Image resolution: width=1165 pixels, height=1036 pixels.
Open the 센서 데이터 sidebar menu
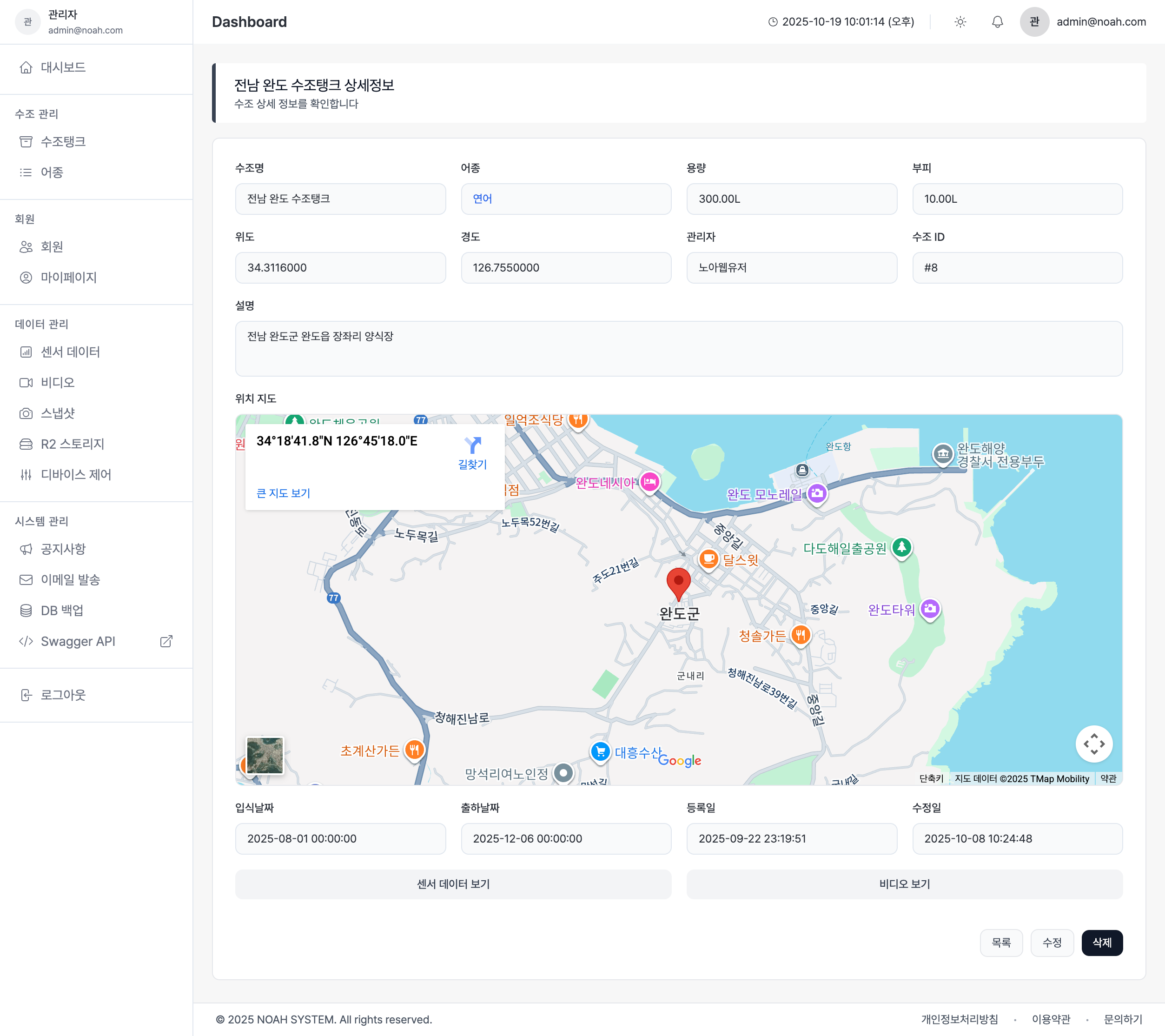[70, 352]
